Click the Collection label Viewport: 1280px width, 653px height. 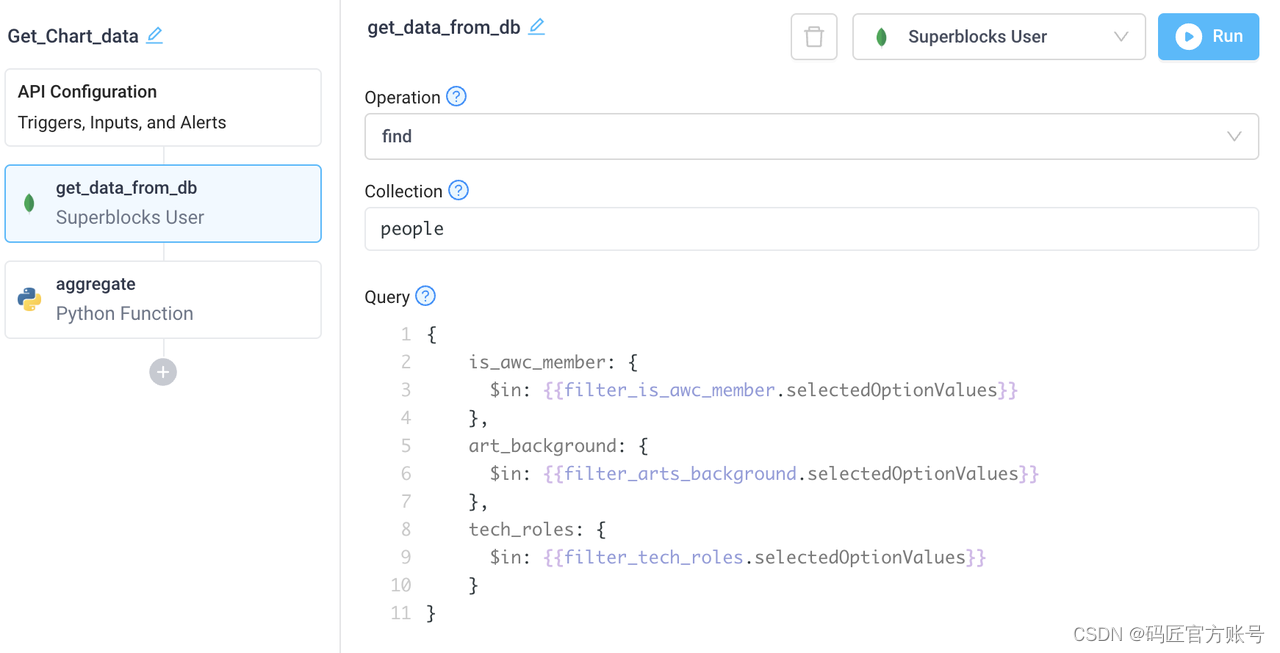[403, 192]
